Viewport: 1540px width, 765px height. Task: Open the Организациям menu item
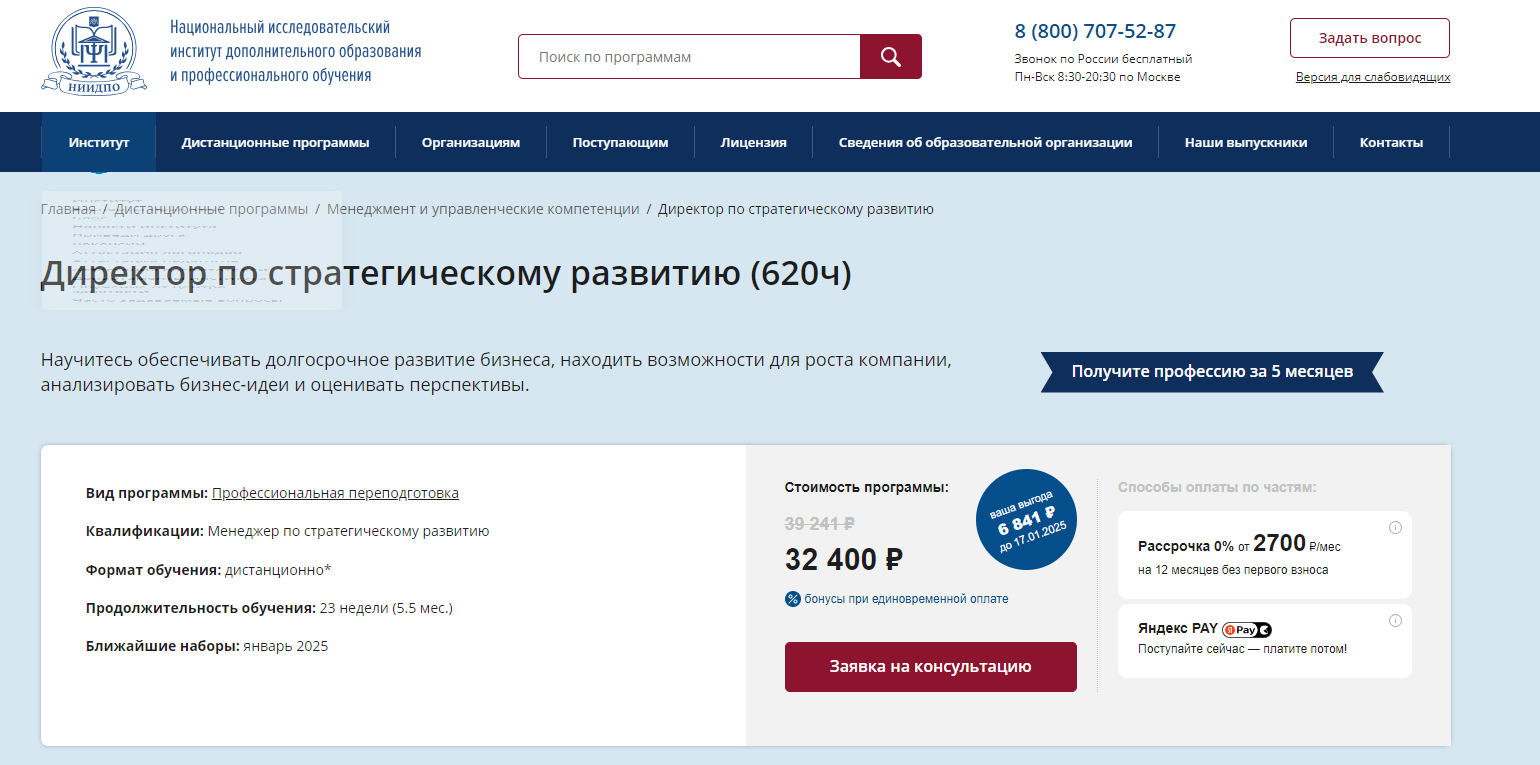471,142
